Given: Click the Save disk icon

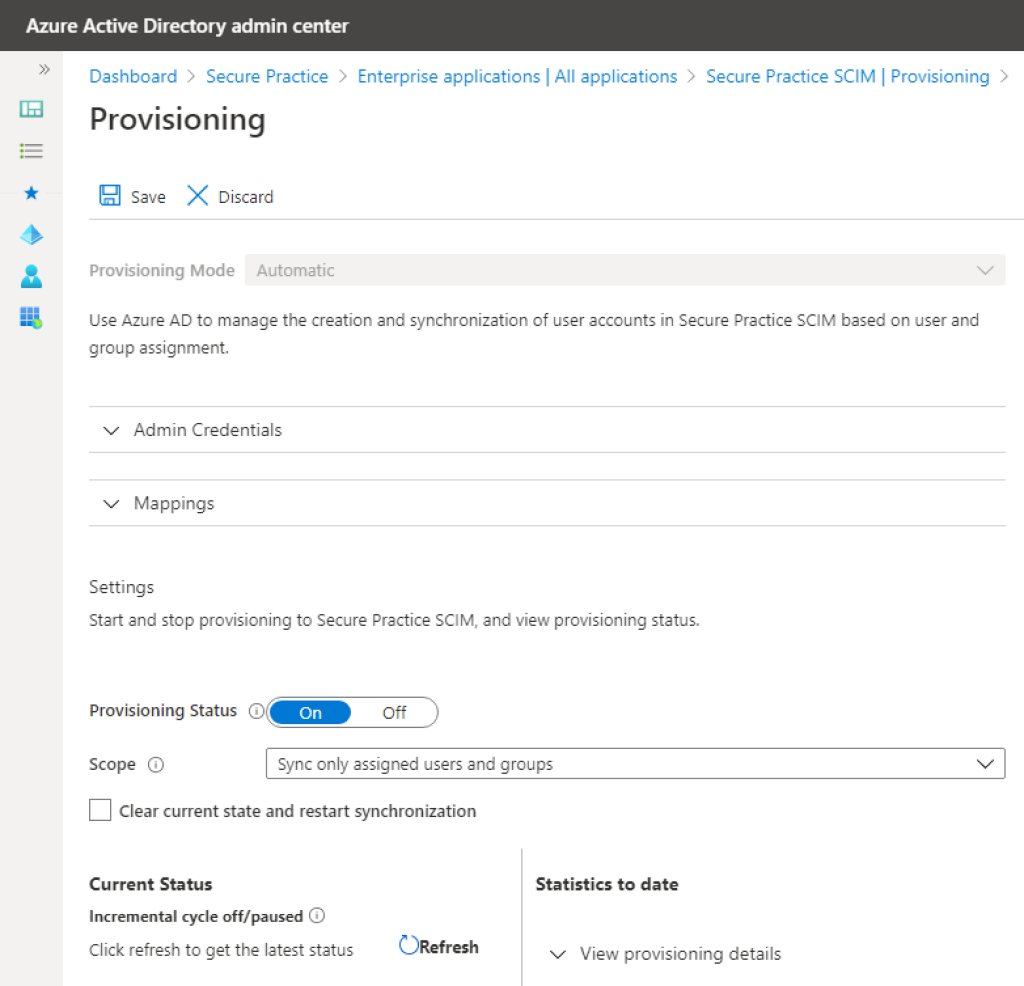Looking at the screenshot, I should [x=110, y=195].
